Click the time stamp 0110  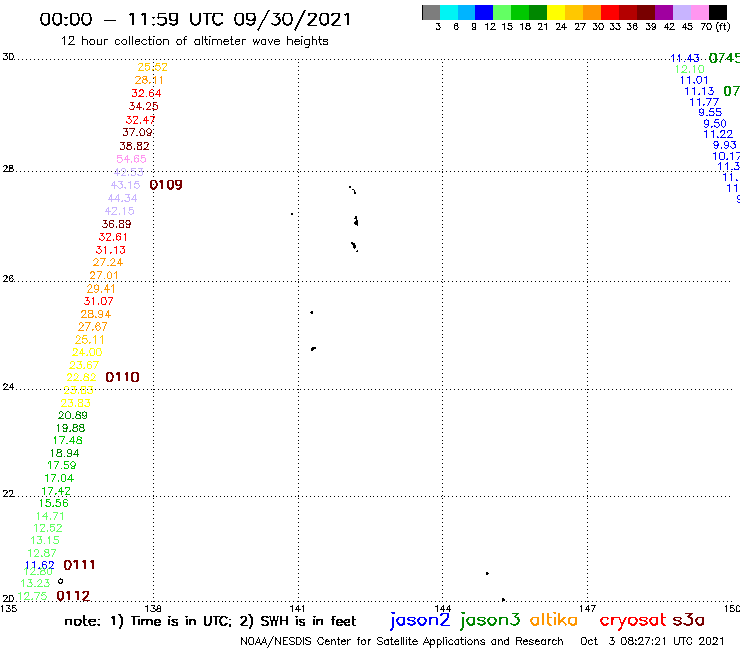point(122,377)
